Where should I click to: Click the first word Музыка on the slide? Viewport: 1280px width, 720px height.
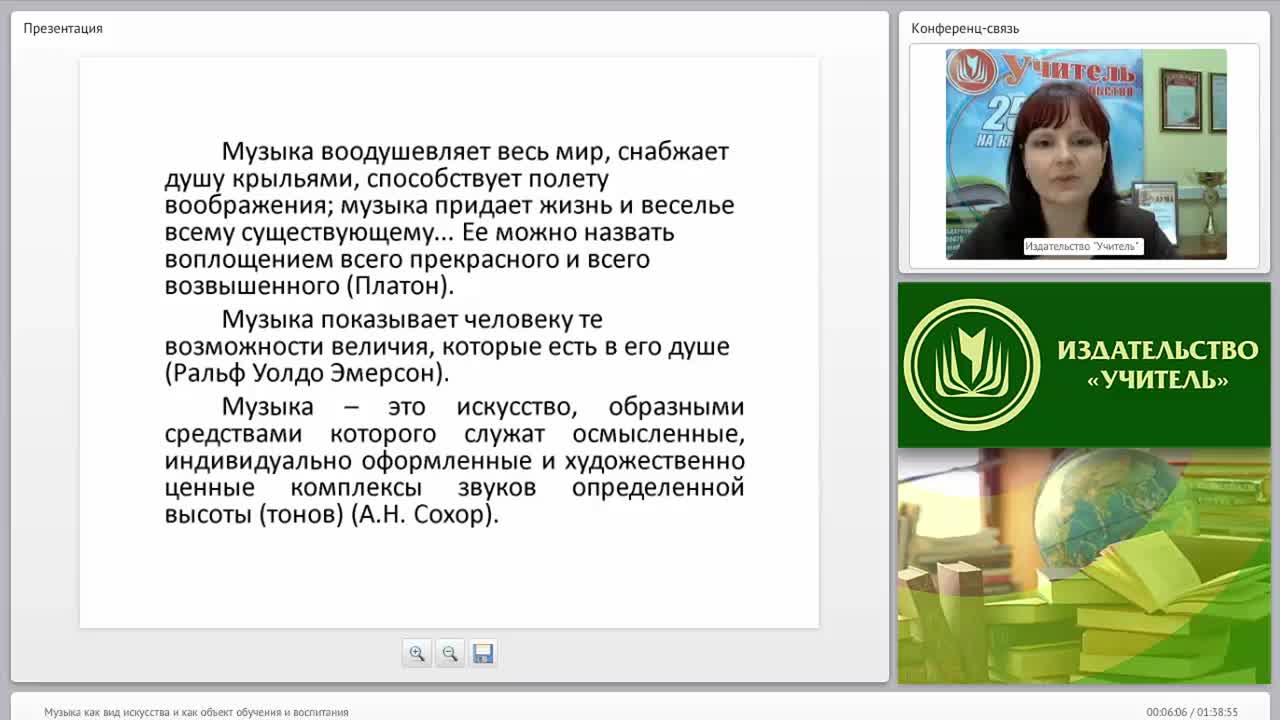click(x=267, y=151)
